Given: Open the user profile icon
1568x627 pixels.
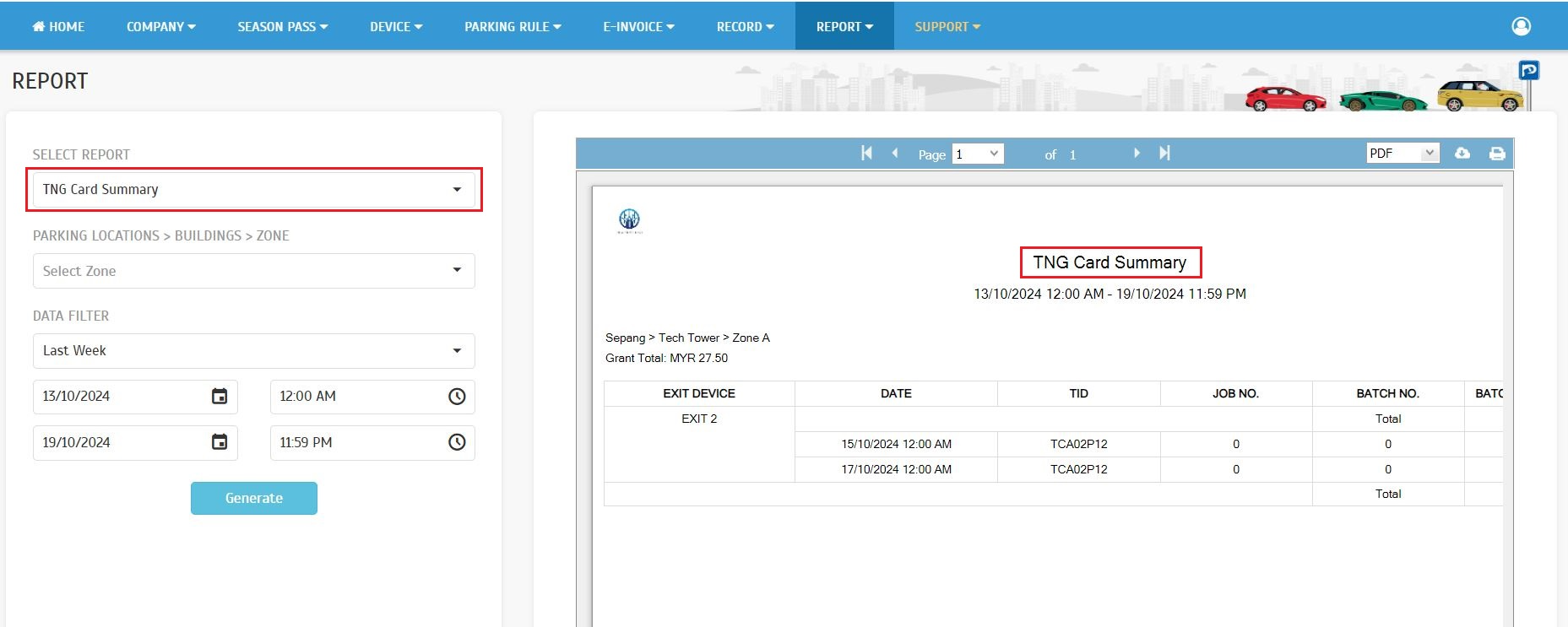Looking at the screenshot, I should (1521, 26).
